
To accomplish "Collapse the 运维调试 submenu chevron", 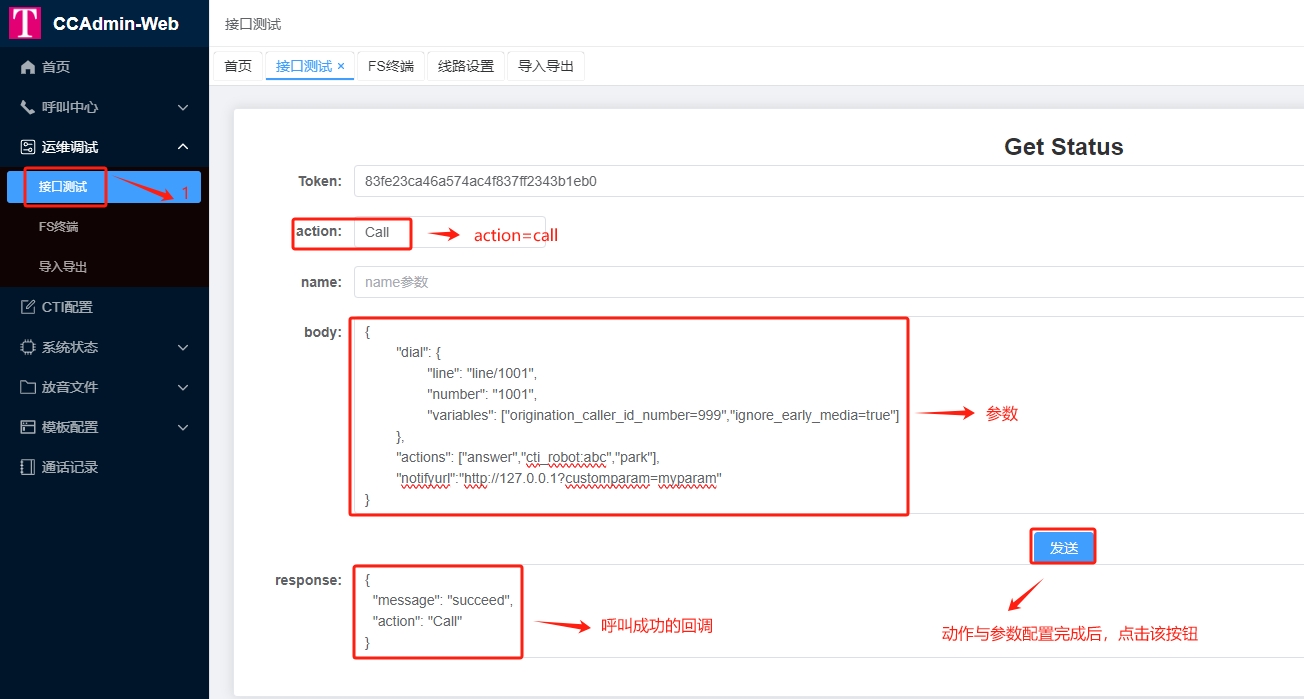I will click(x=183, y=147).
